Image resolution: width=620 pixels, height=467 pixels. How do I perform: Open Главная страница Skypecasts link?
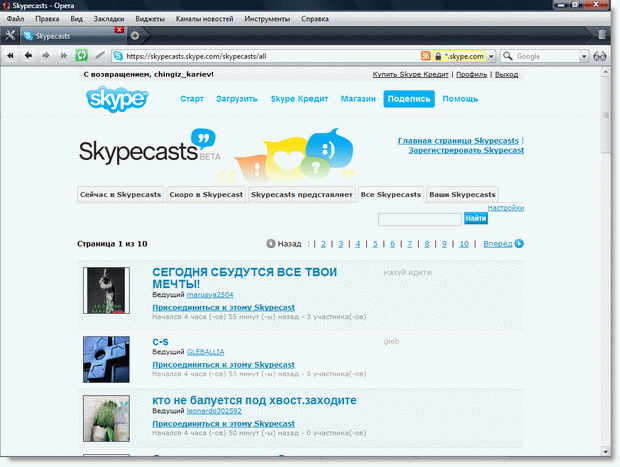(x=458, y=140)
